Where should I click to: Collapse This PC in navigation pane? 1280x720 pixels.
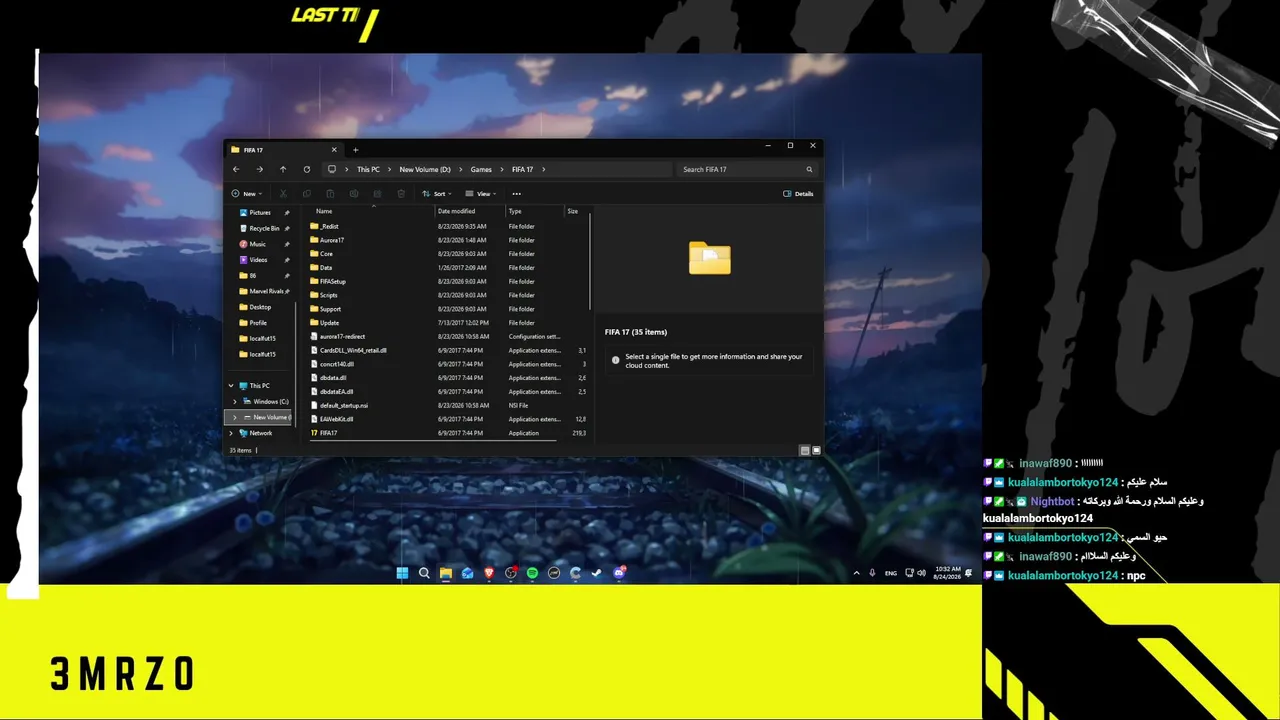[231, 386]
